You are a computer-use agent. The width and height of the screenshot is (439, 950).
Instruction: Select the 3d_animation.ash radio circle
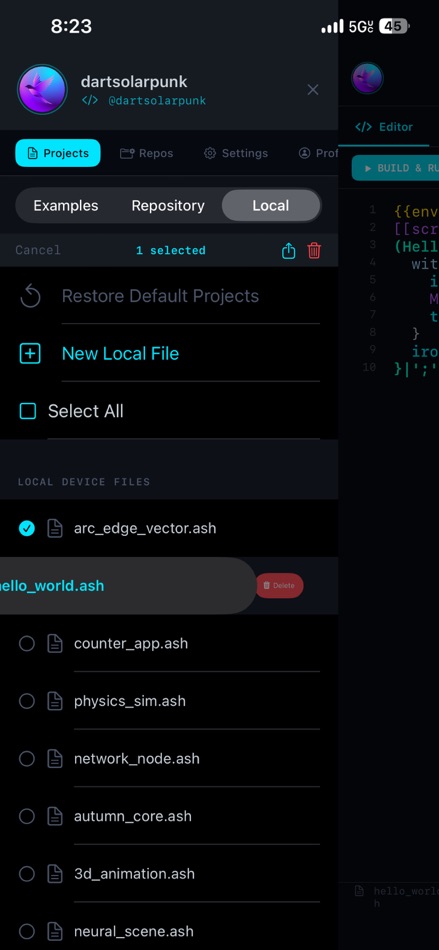click(27, 874)
